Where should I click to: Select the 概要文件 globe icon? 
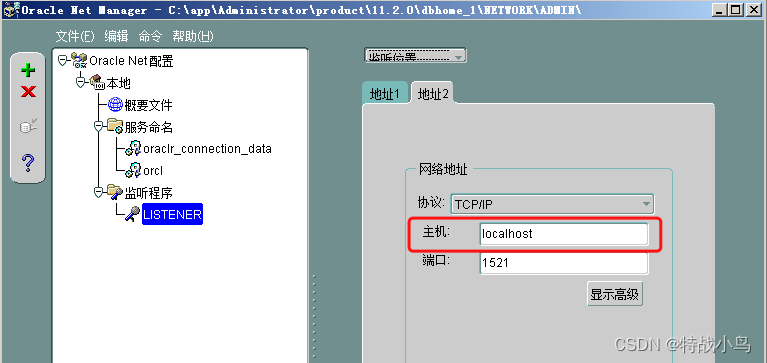(115, 105)
